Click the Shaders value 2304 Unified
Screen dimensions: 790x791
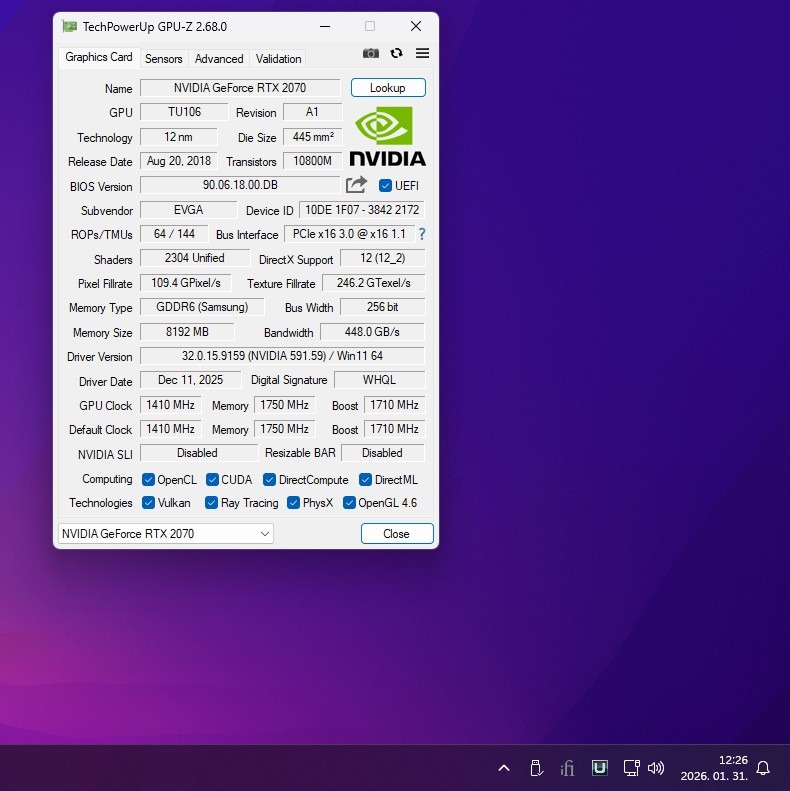tap(195, 258)
